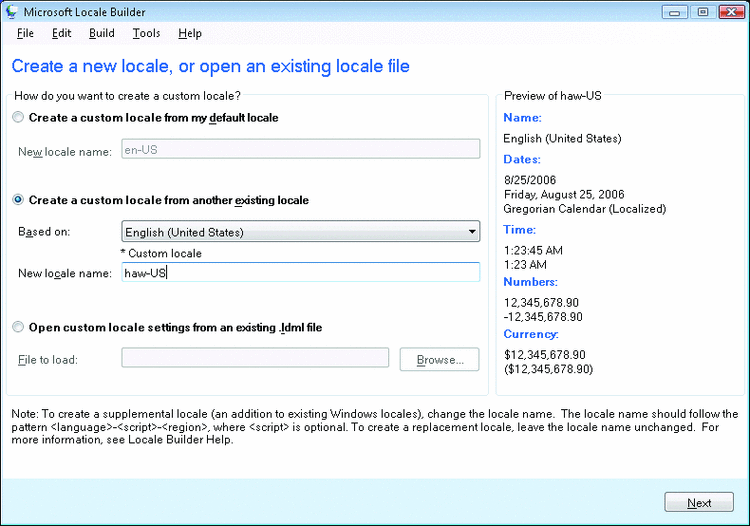Click the 'Numbers:' preview heading
The height and width of the screenshot is (526, 750).
tap(530, 282)
